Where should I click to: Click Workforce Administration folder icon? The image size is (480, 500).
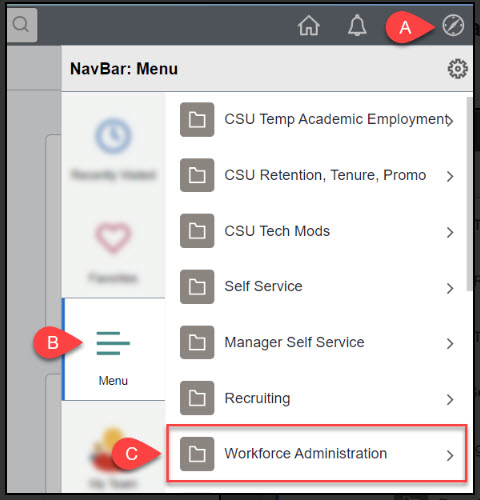tap(197, 454)
